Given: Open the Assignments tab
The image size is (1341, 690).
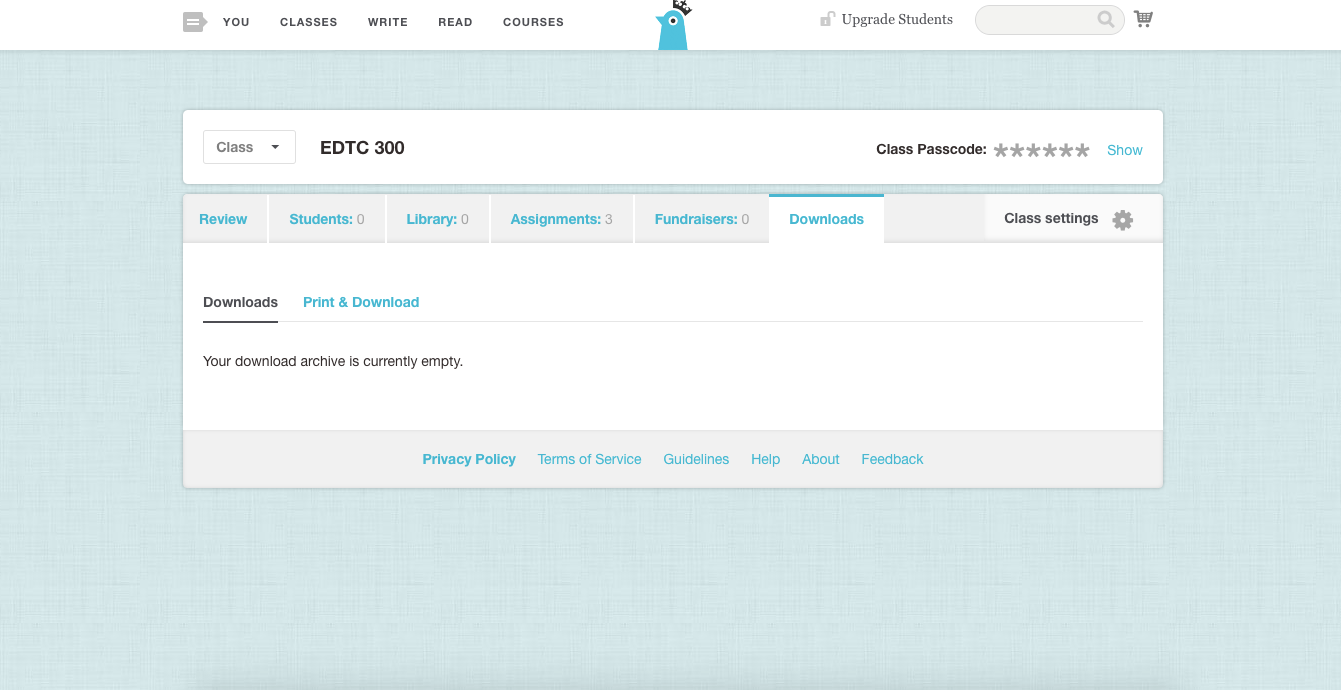Looking at the screenshot, I should click(x=562, y=219).
